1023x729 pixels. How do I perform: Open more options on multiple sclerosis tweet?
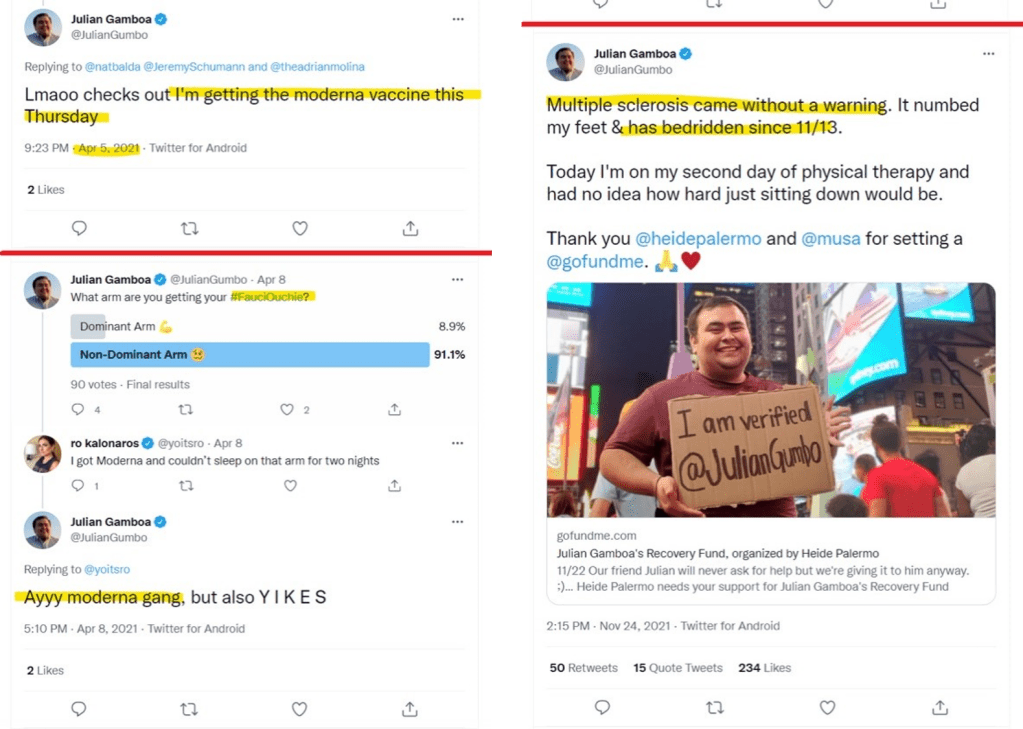(x=988, y=53)
